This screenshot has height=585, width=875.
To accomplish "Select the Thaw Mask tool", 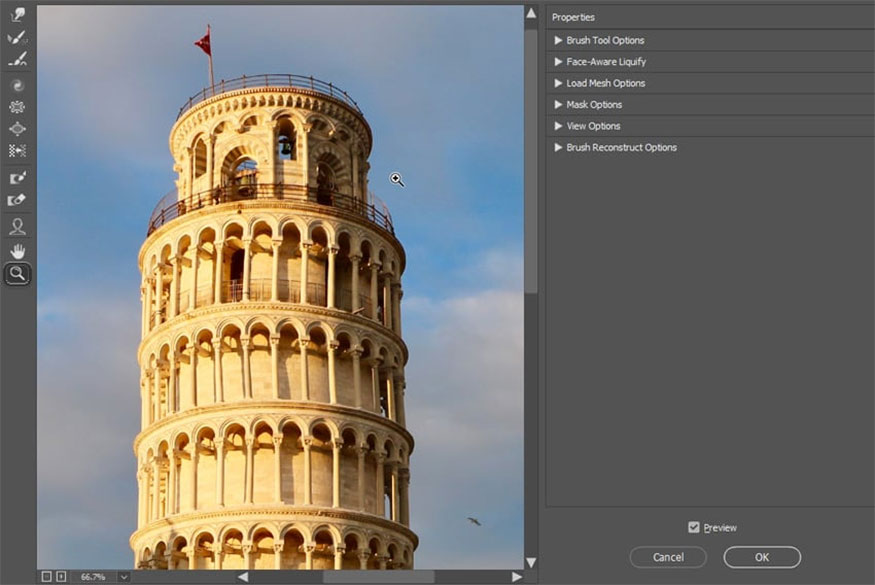I will (x=17, y=200).
